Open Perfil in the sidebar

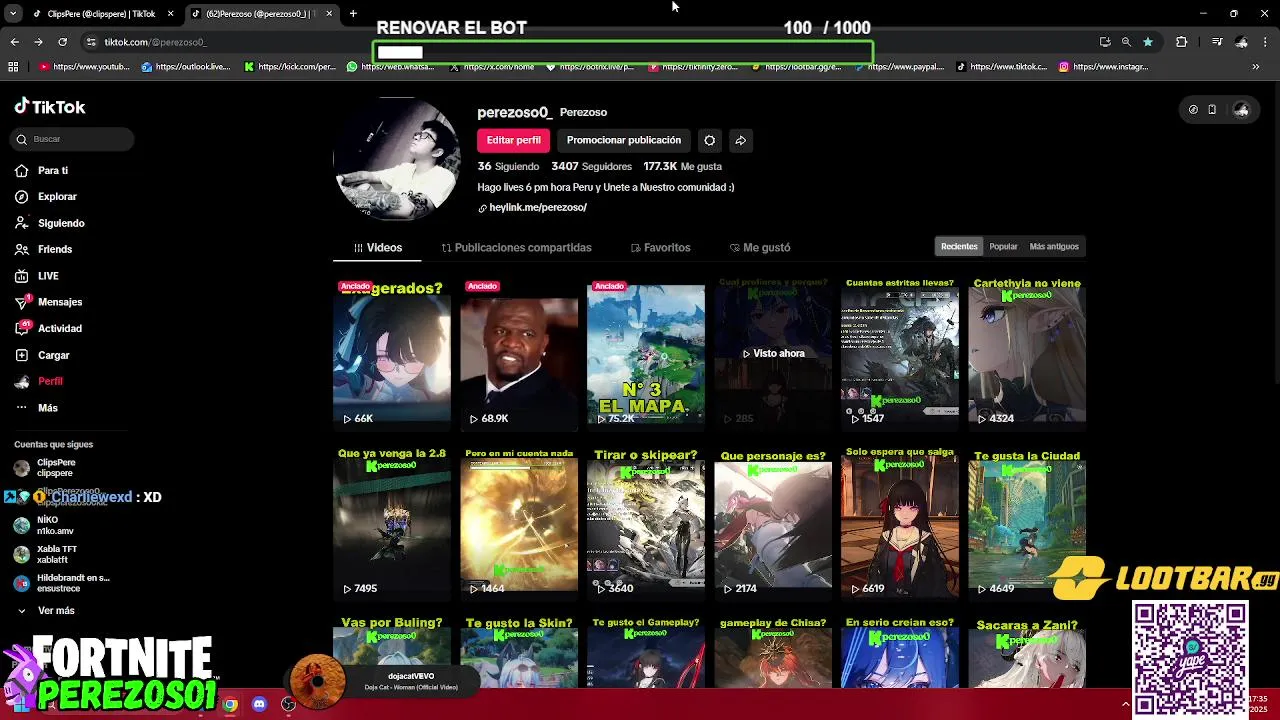coord(39,381)
